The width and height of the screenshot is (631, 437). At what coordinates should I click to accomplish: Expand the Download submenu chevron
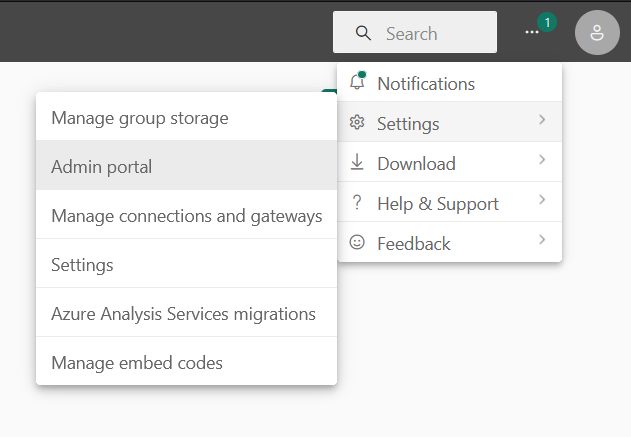[x=542, y=160]
